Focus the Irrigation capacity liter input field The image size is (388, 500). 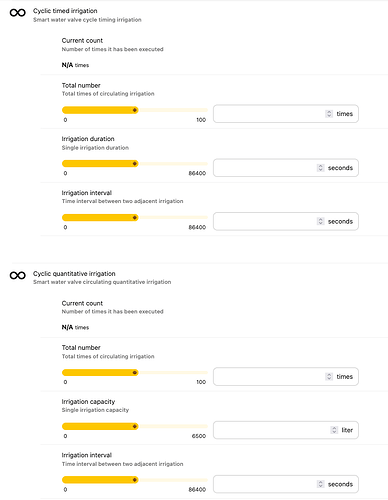click(x=286, y=430)
